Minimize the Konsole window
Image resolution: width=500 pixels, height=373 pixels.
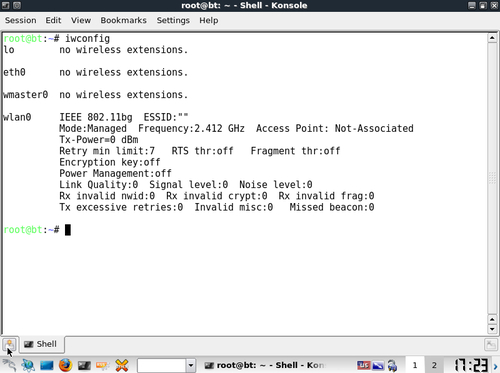coord(472,5)
